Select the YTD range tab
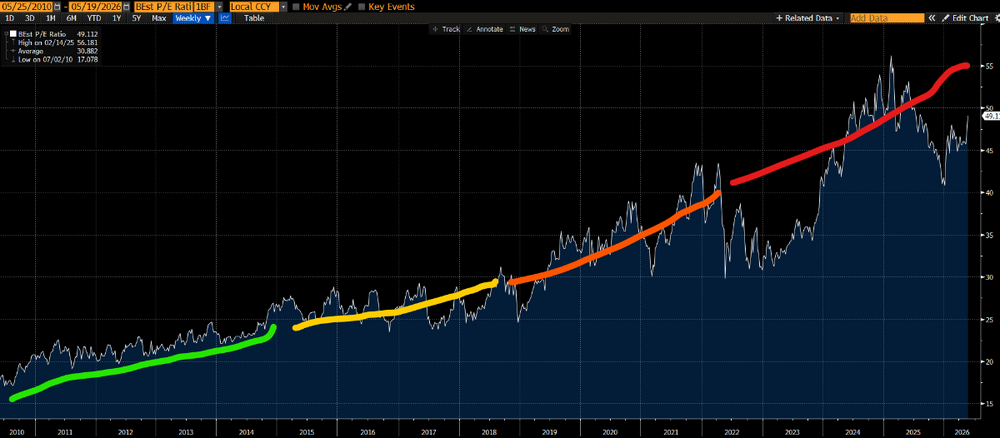Viewport: 1000px width, 438px height. tap(94, 18)
